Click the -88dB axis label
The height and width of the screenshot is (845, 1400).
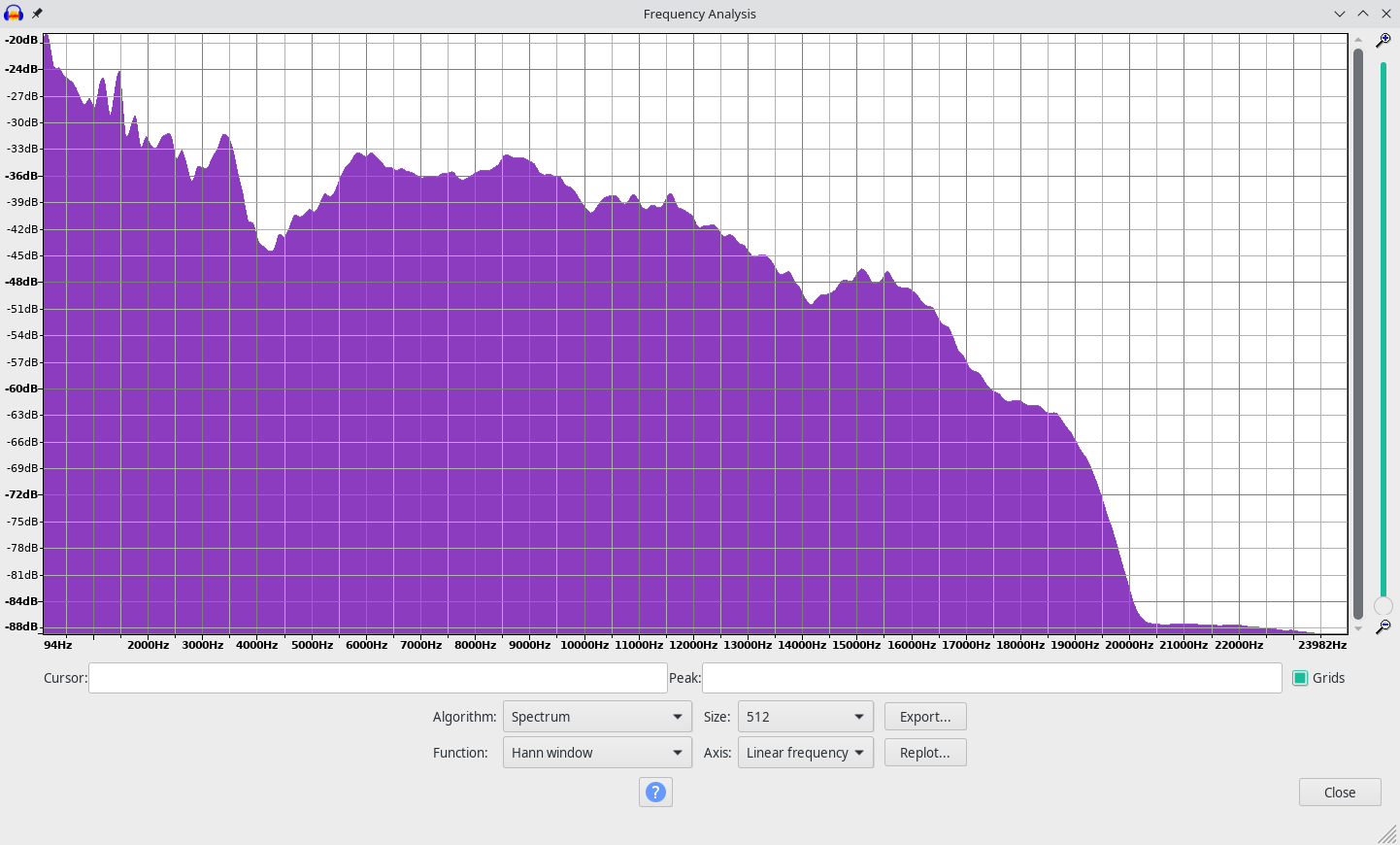coord(21,626)
